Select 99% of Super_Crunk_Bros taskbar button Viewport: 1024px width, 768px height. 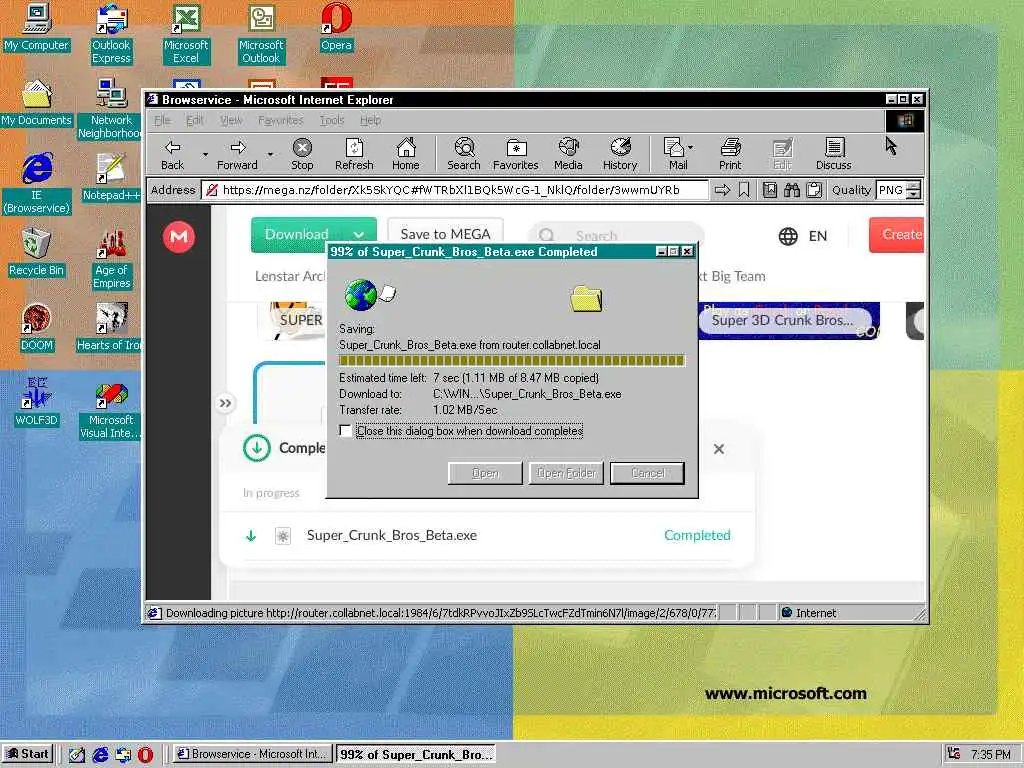415,754
